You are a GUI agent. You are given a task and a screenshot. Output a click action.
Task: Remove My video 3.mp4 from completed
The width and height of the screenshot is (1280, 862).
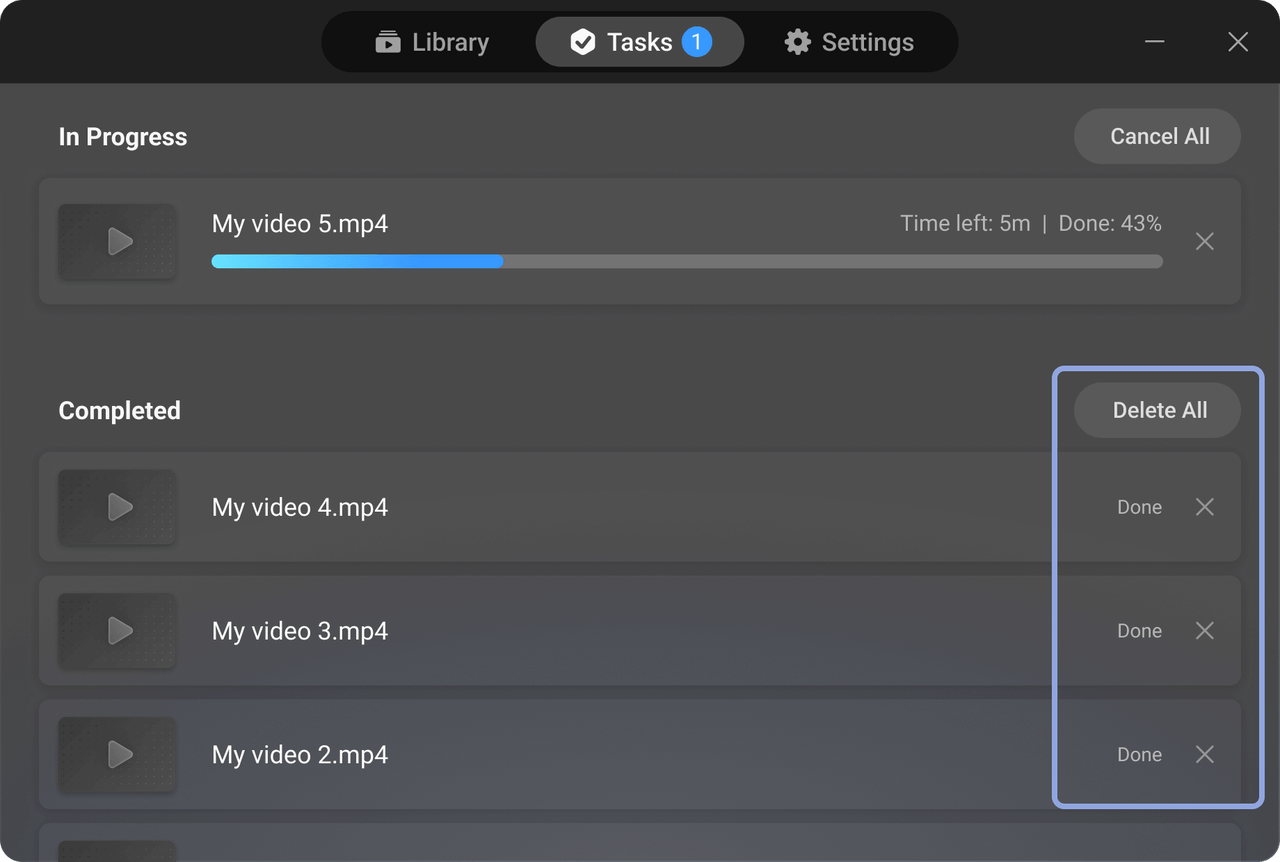point(1205,631)
